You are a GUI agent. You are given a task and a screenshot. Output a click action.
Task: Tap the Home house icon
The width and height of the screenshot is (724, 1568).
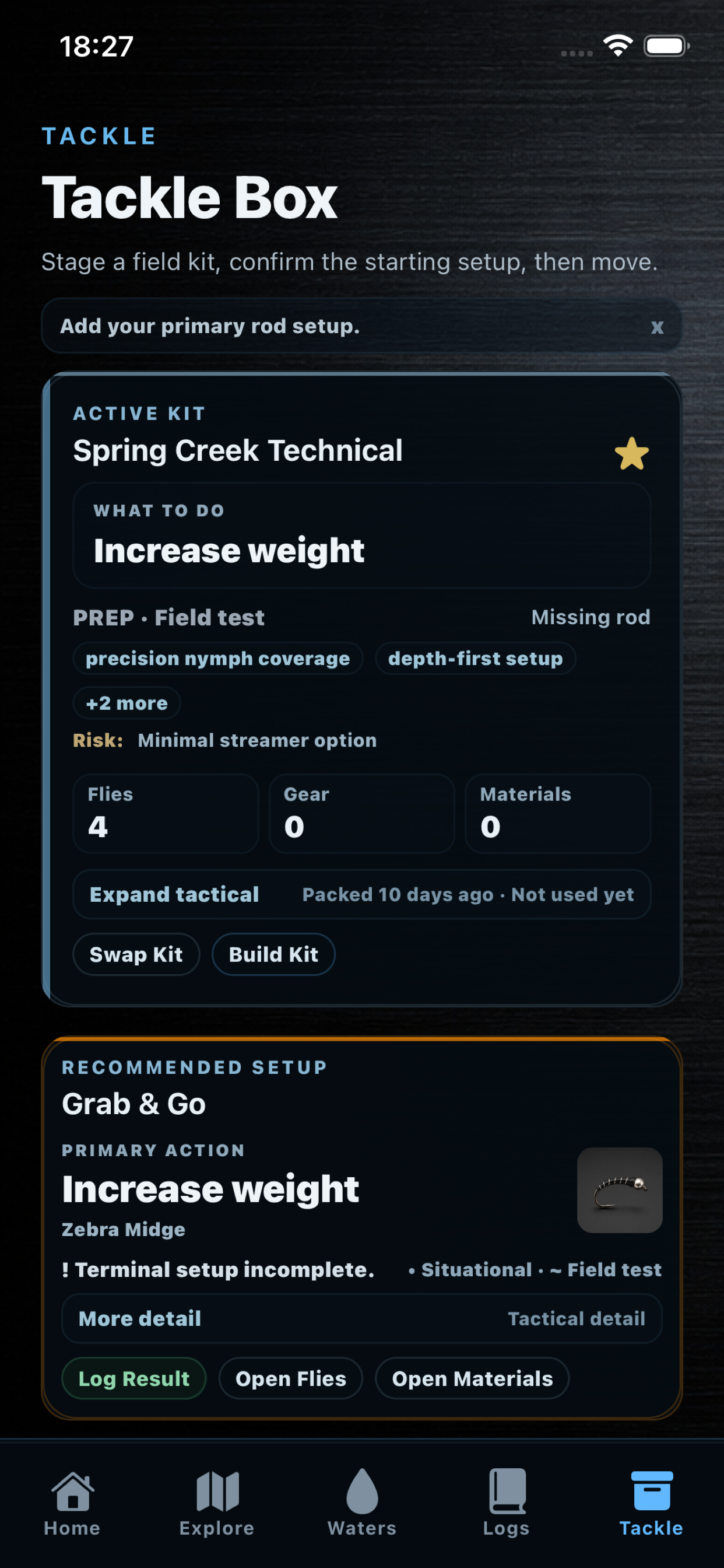pyautogui.click(x=72, y=1492)
